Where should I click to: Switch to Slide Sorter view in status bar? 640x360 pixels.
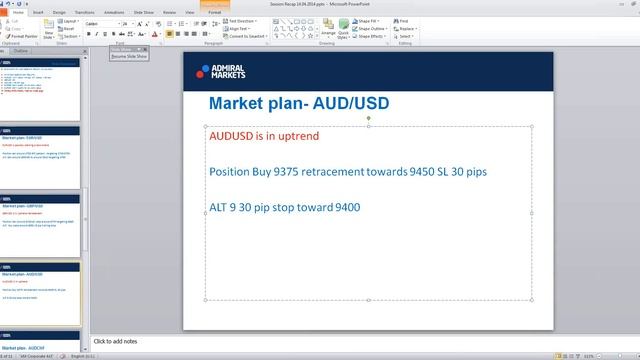pos(565,356)
